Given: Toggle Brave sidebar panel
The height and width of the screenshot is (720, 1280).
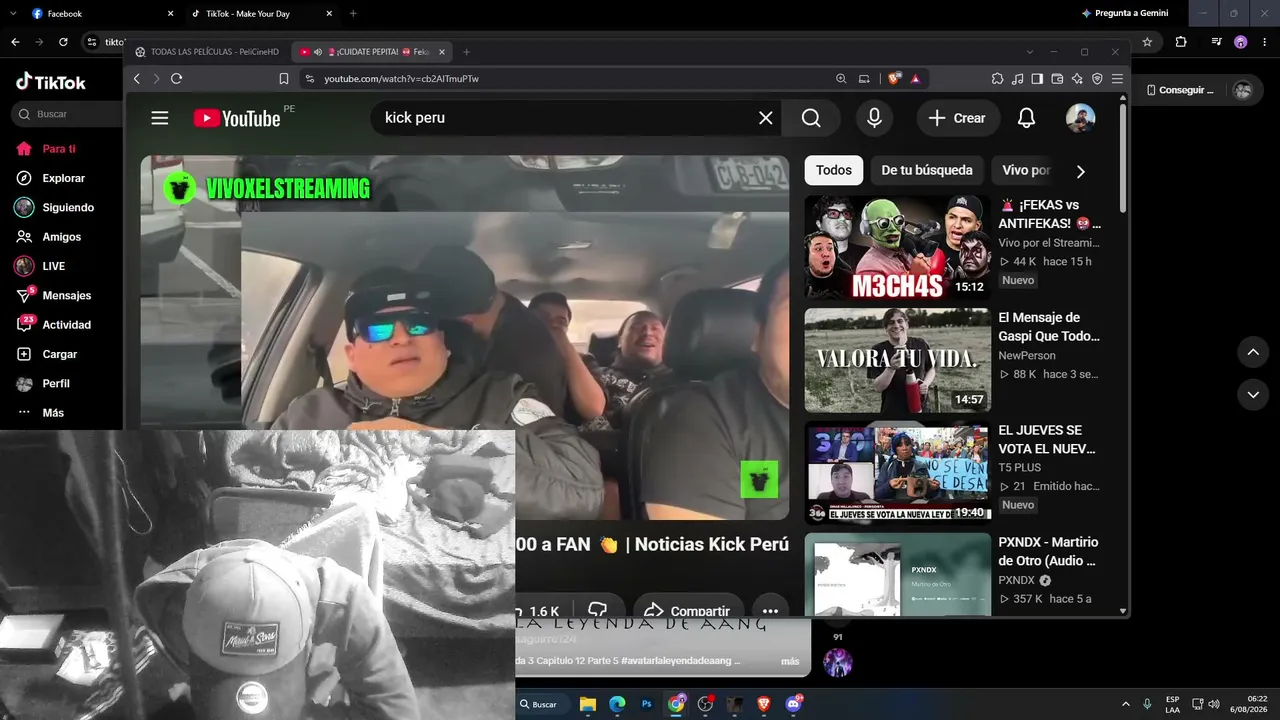Looking at the screenshot, I should (1037, 78).
